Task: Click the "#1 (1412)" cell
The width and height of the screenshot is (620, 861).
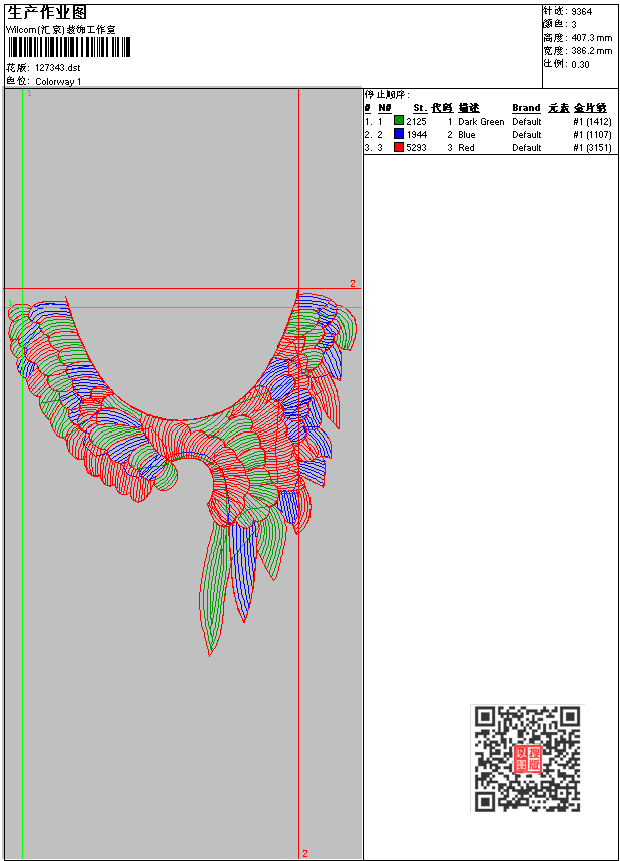Action: click(592, 121)
